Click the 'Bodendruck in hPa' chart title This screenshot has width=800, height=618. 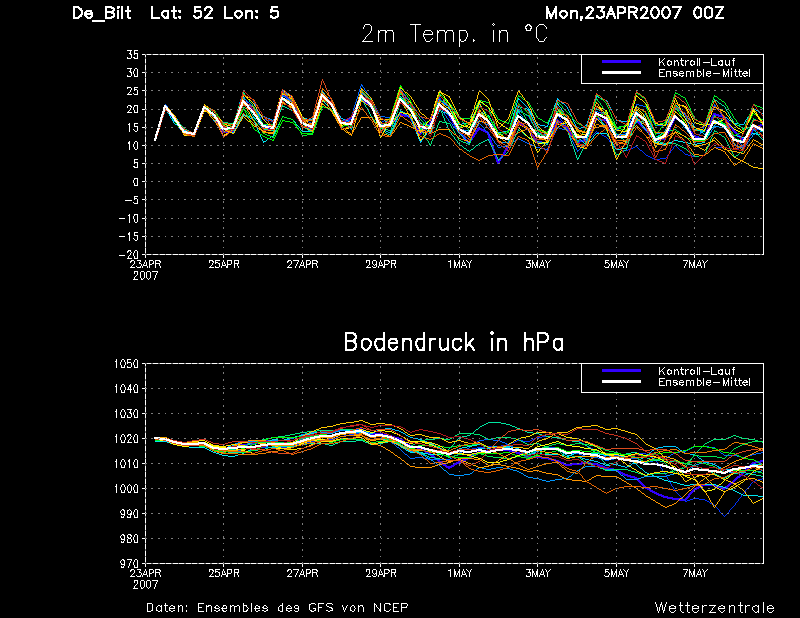click(x=454, y=342)
